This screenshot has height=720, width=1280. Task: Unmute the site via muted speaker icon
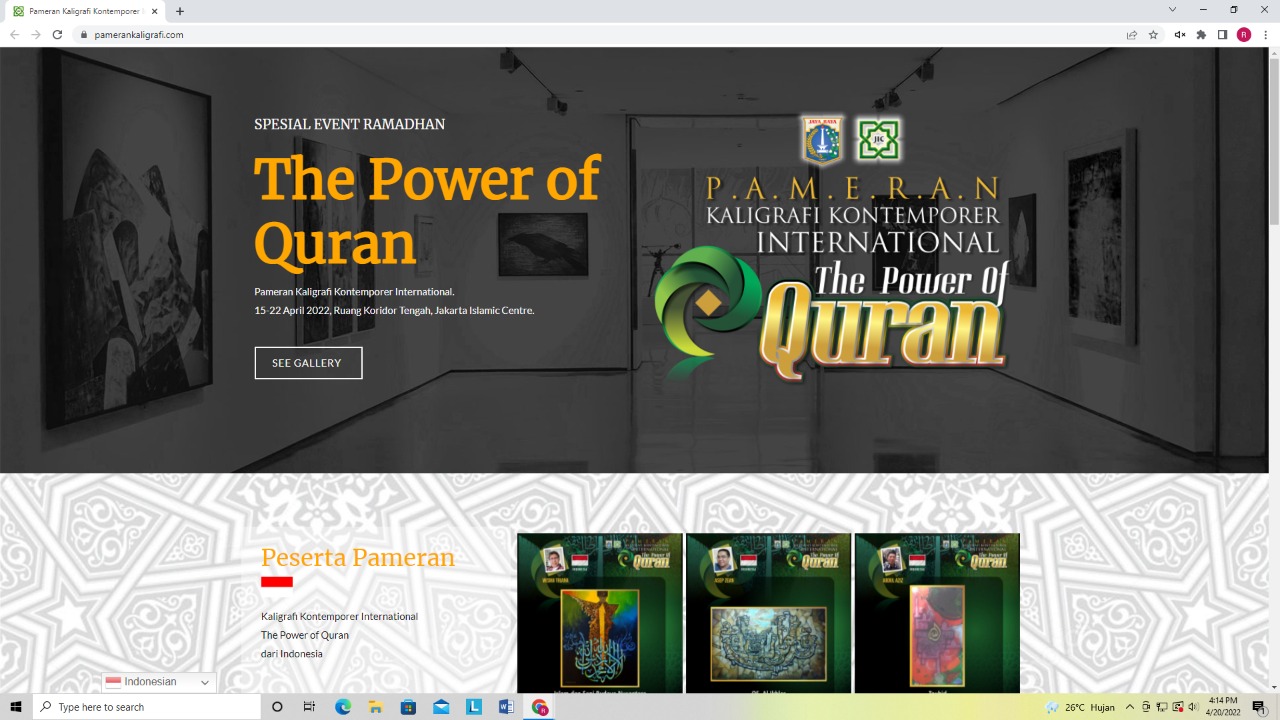coord(1179,34)
